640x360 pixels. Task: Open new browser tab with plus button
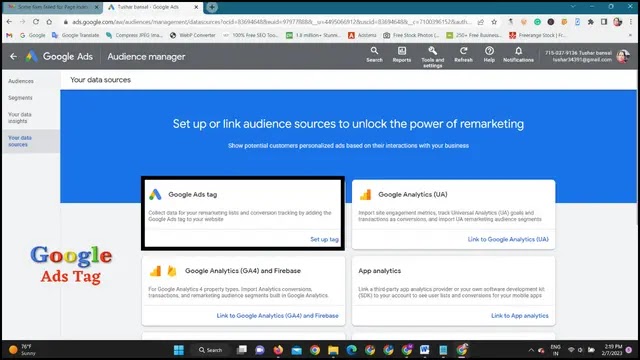[212, 7]
